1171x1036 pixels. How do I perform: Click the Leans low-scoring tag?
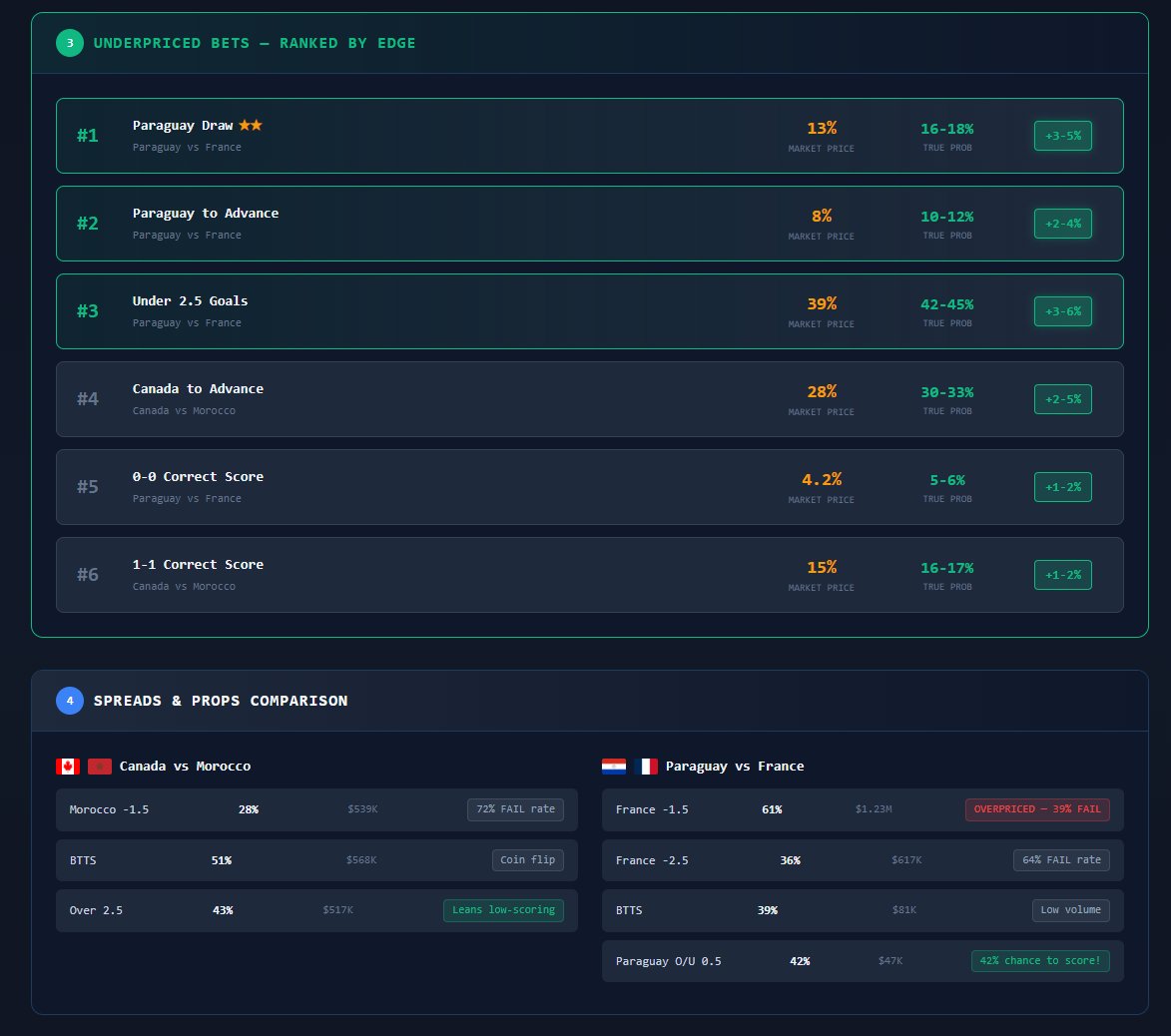tap(503, 910)
